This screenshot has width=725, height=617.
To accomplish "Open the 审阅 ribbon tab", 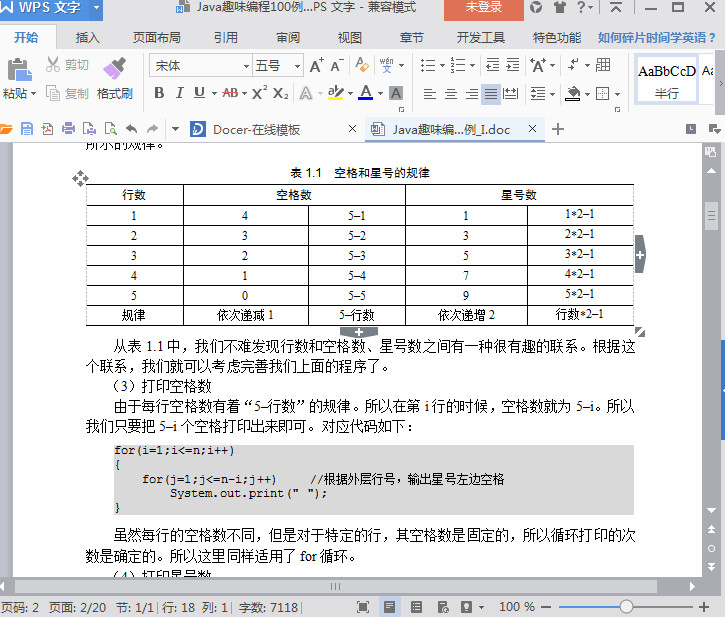I will [288, 37].
